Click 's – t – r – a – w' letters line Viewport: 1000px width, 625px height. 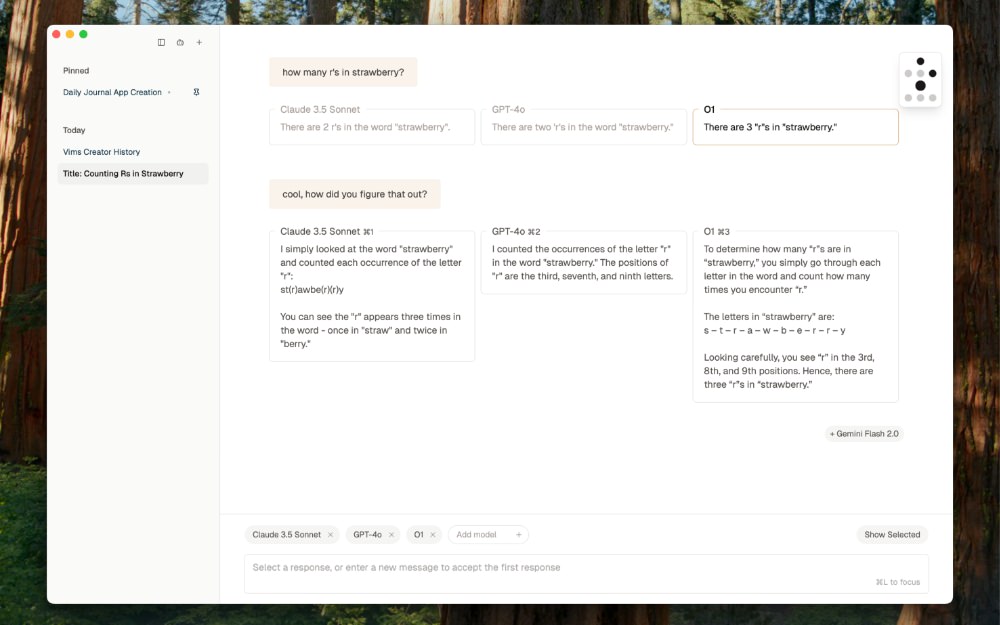pyautogui.click(x=774, y=330)
